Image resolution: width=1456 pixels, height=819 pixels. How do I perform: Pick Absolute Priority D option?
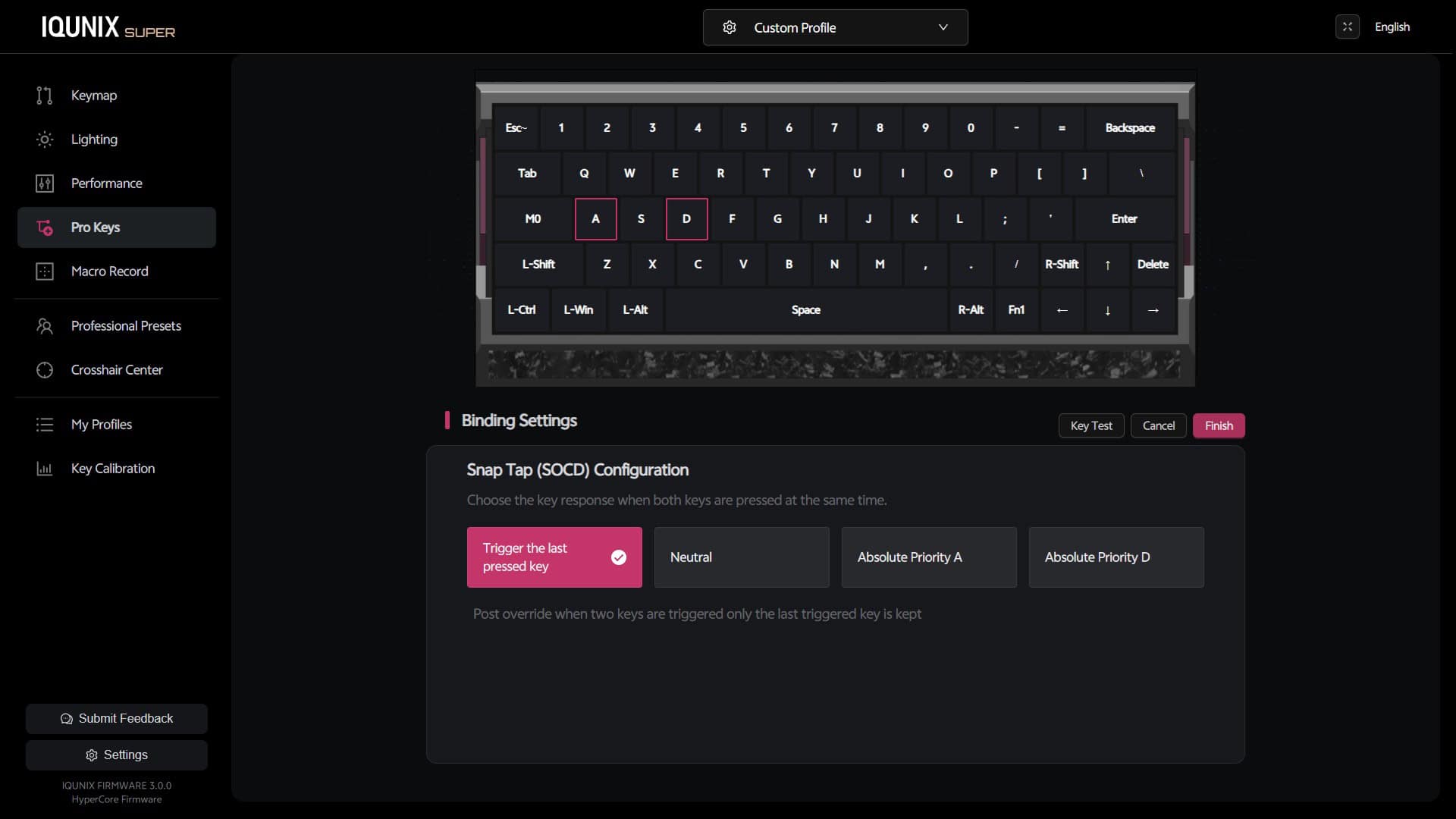1116,557
